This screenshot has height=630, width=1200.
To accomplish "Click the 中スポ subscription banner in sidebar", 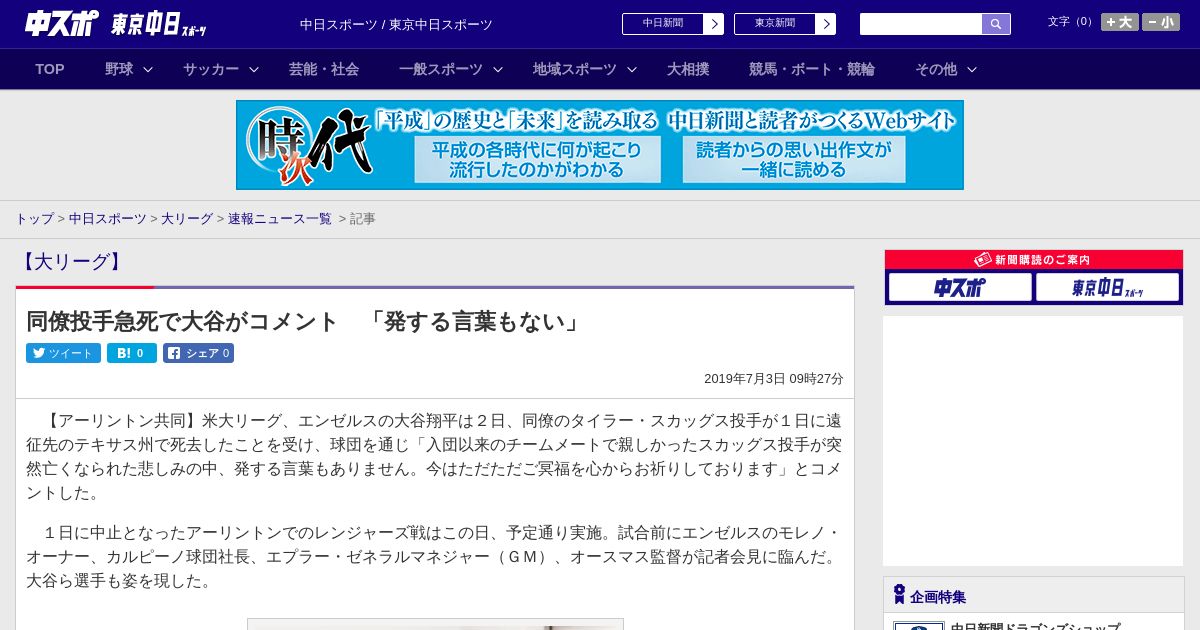I will (x=960, y=288).
